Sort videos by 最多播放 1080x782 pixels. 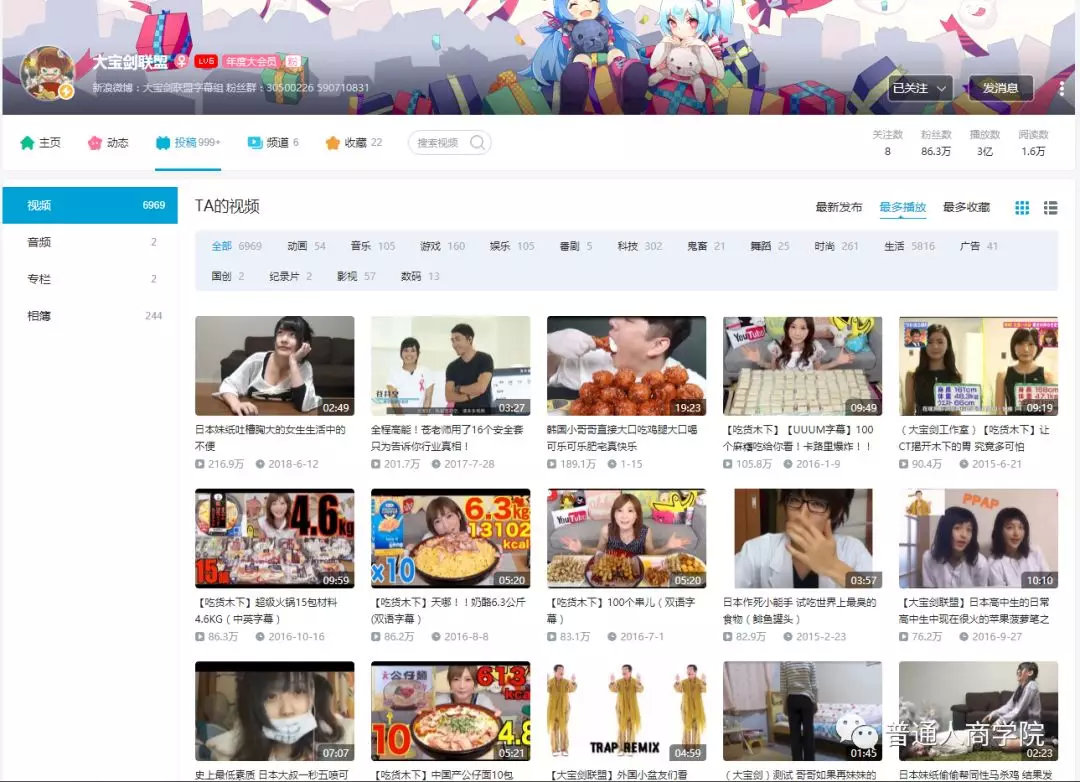[902, 207]
